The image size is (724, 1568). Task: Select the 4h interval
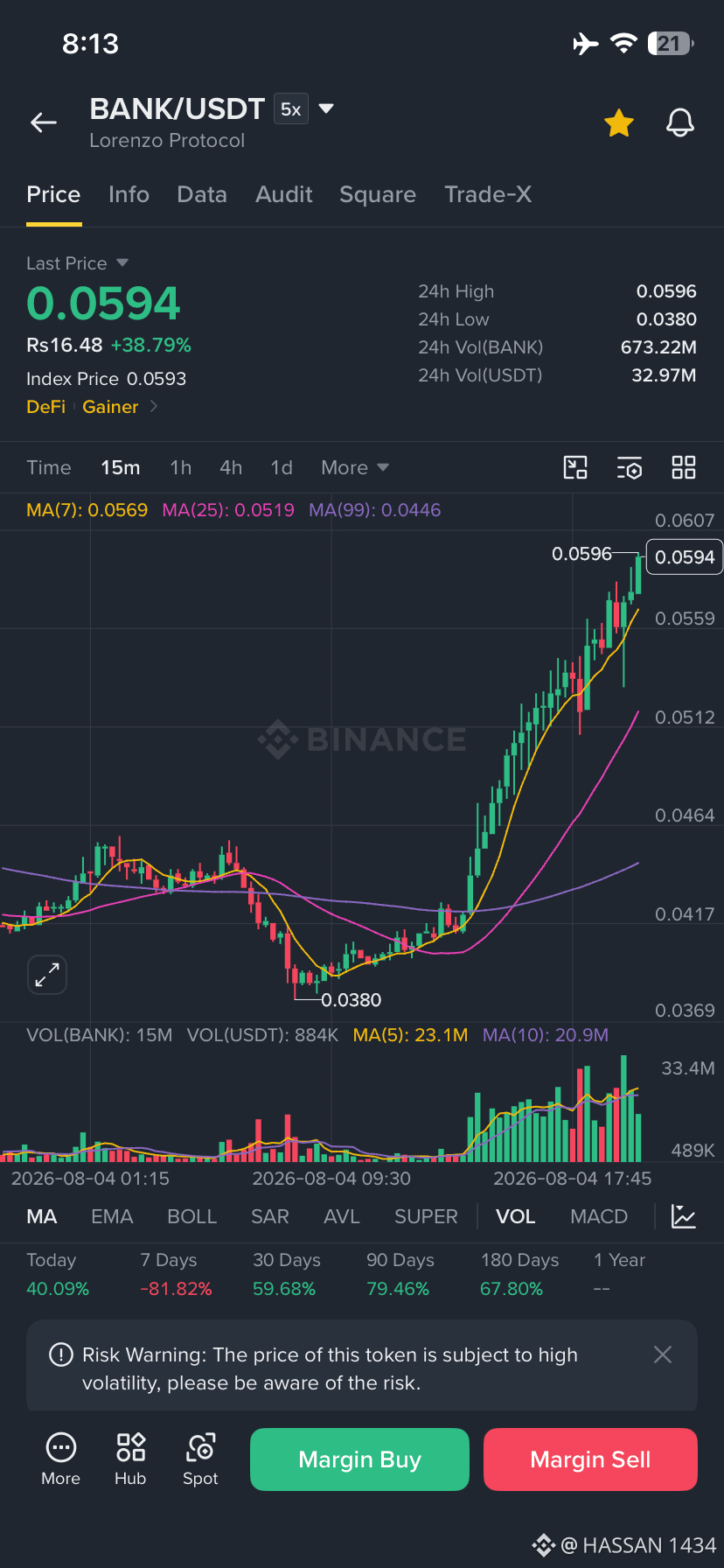click(x=231, y=468)
